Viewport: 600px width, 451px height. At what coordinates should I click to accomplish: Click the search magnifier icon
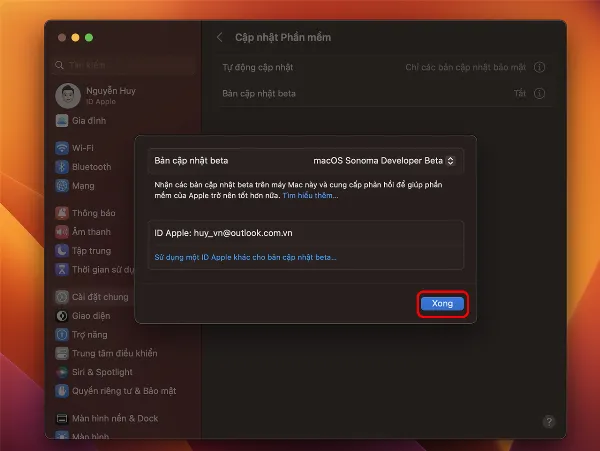tap(59, 65)
